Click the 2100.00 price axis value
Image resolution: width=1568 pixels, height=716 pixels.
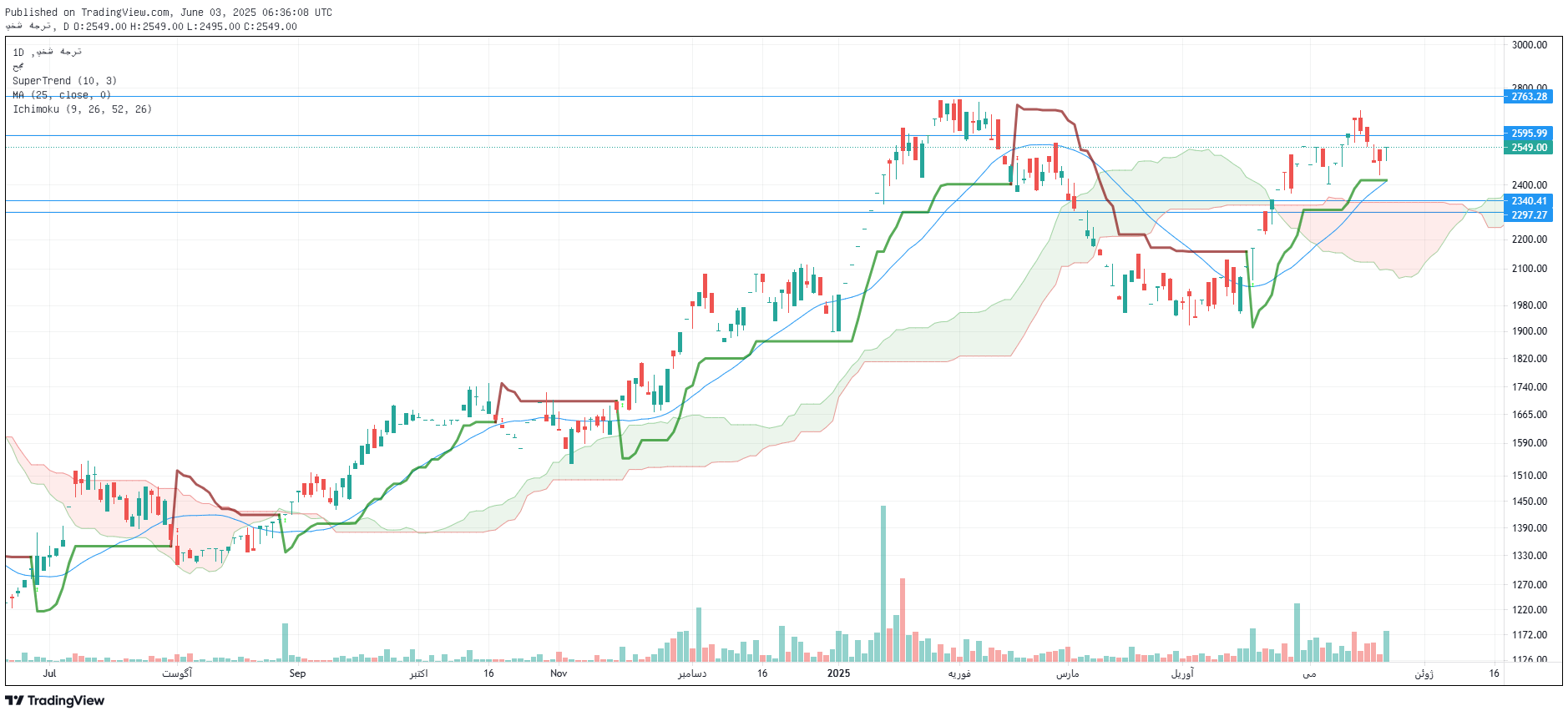[1530, 269]
